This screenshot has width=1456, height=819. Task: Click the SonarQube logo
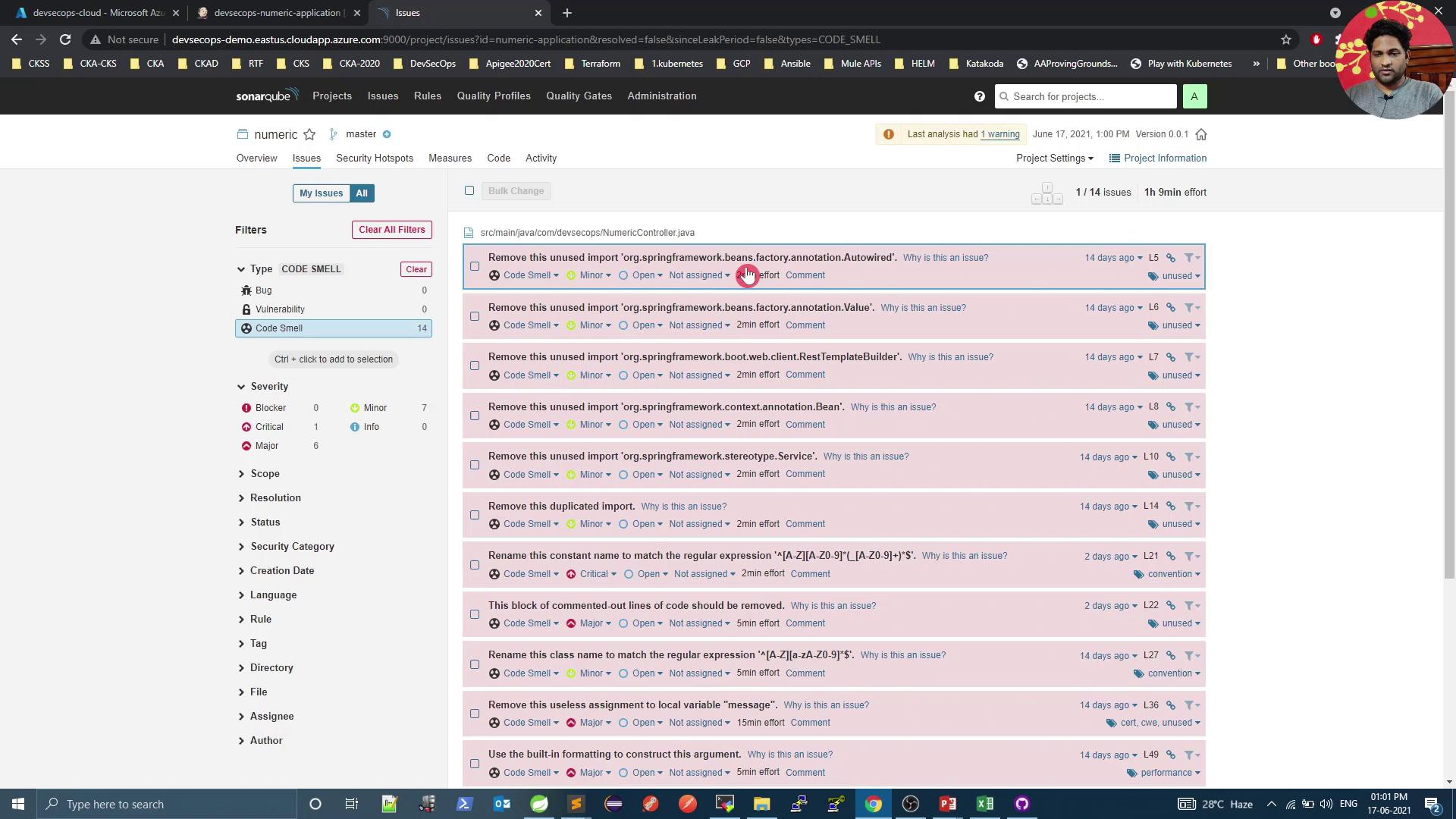point(266,96)
